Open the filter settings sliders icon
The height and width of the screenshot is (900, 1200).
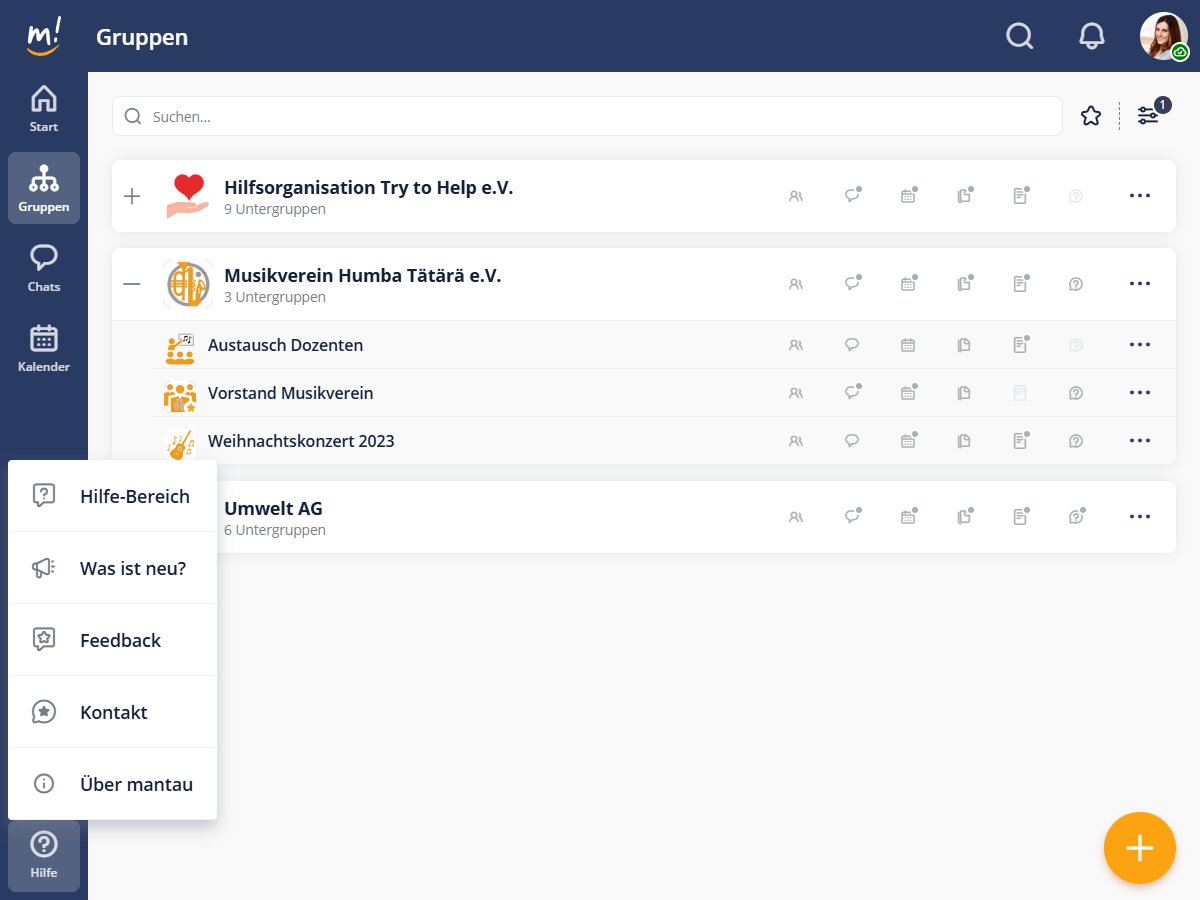1148,116
